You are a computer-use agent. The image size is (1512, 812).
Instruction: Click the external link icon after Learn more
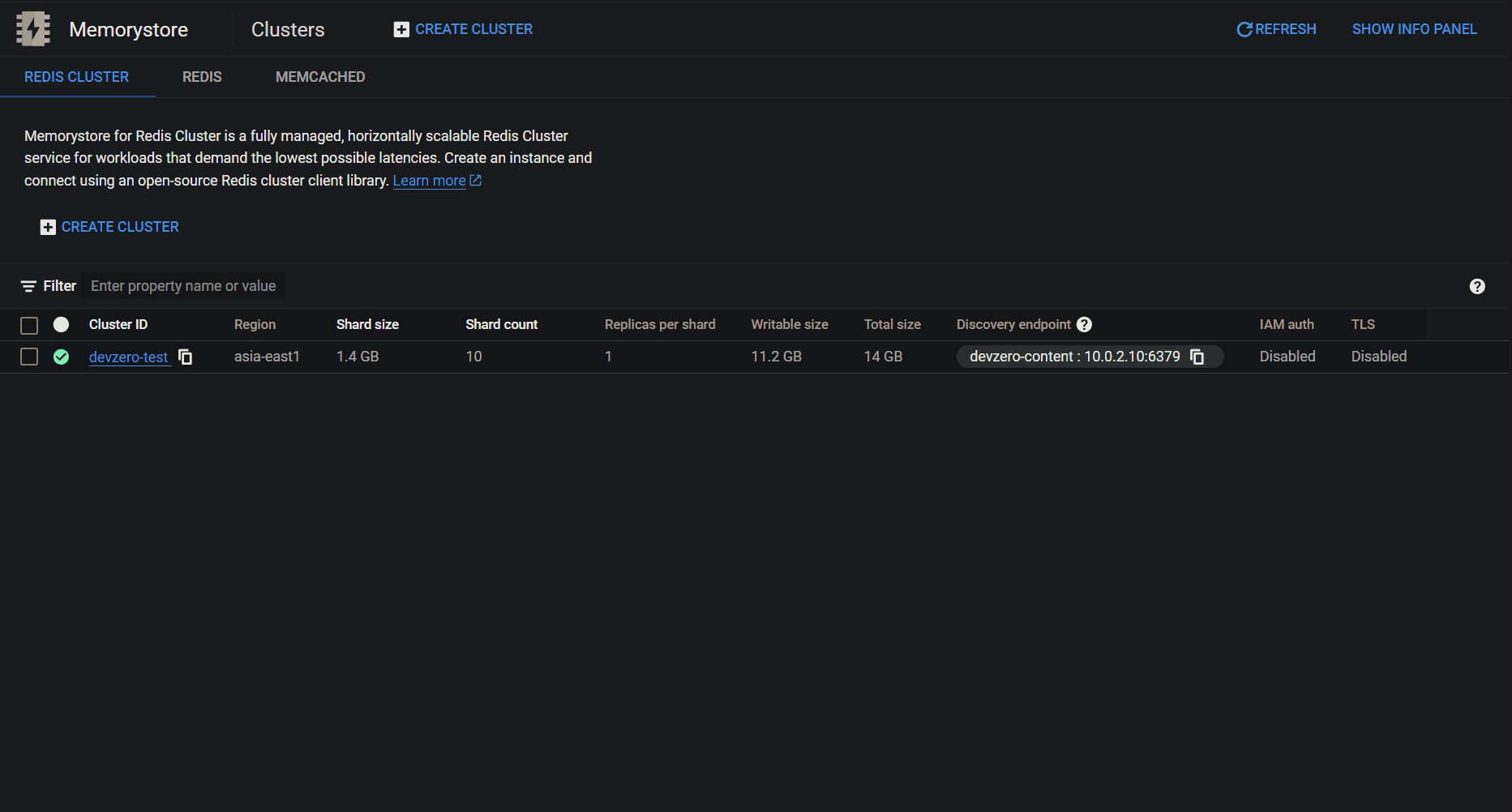pos(476,180)
